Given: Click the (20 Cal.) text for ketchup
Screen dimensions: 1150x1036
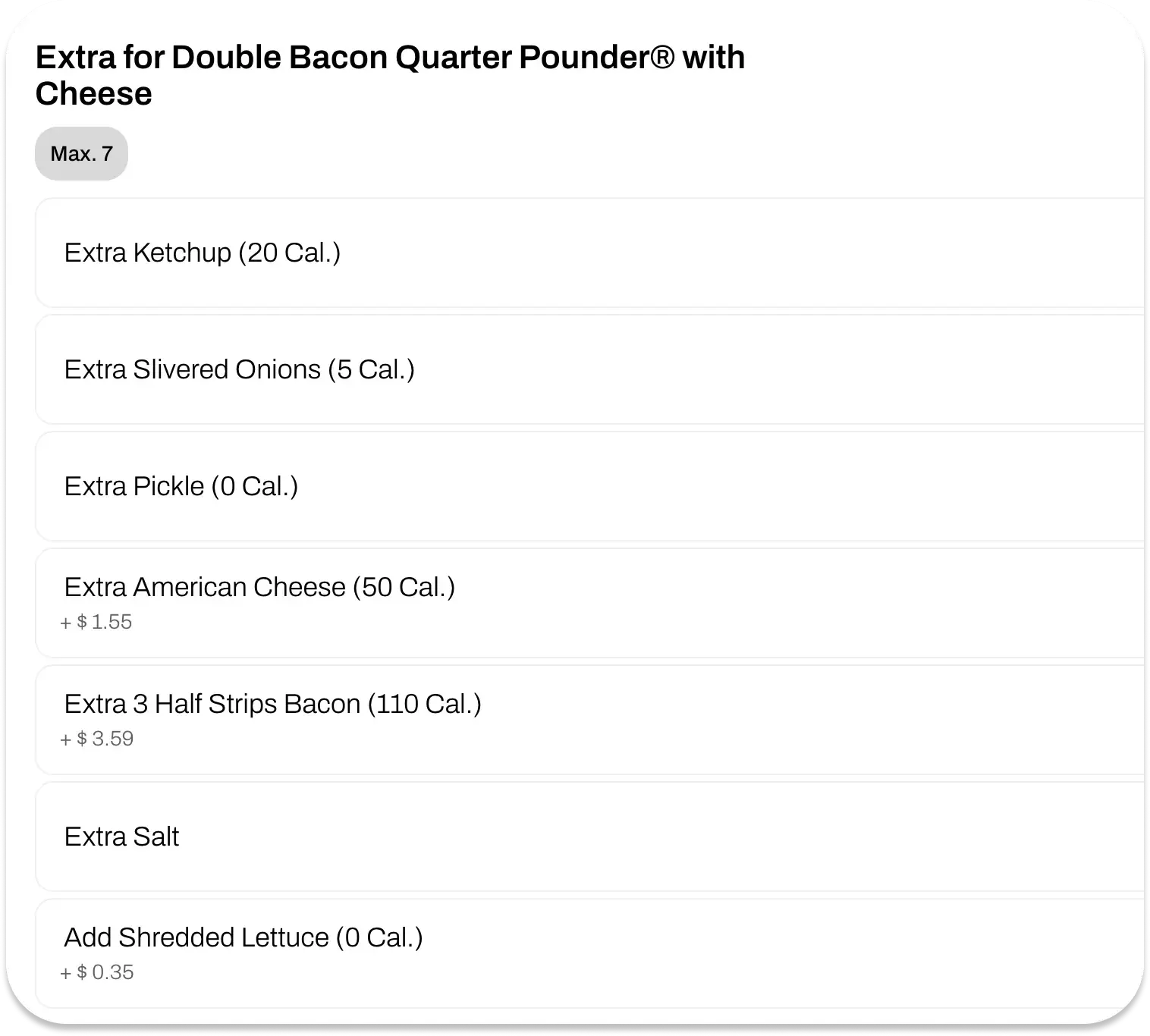Looking at the screenshot, I should tap(290, 253).
